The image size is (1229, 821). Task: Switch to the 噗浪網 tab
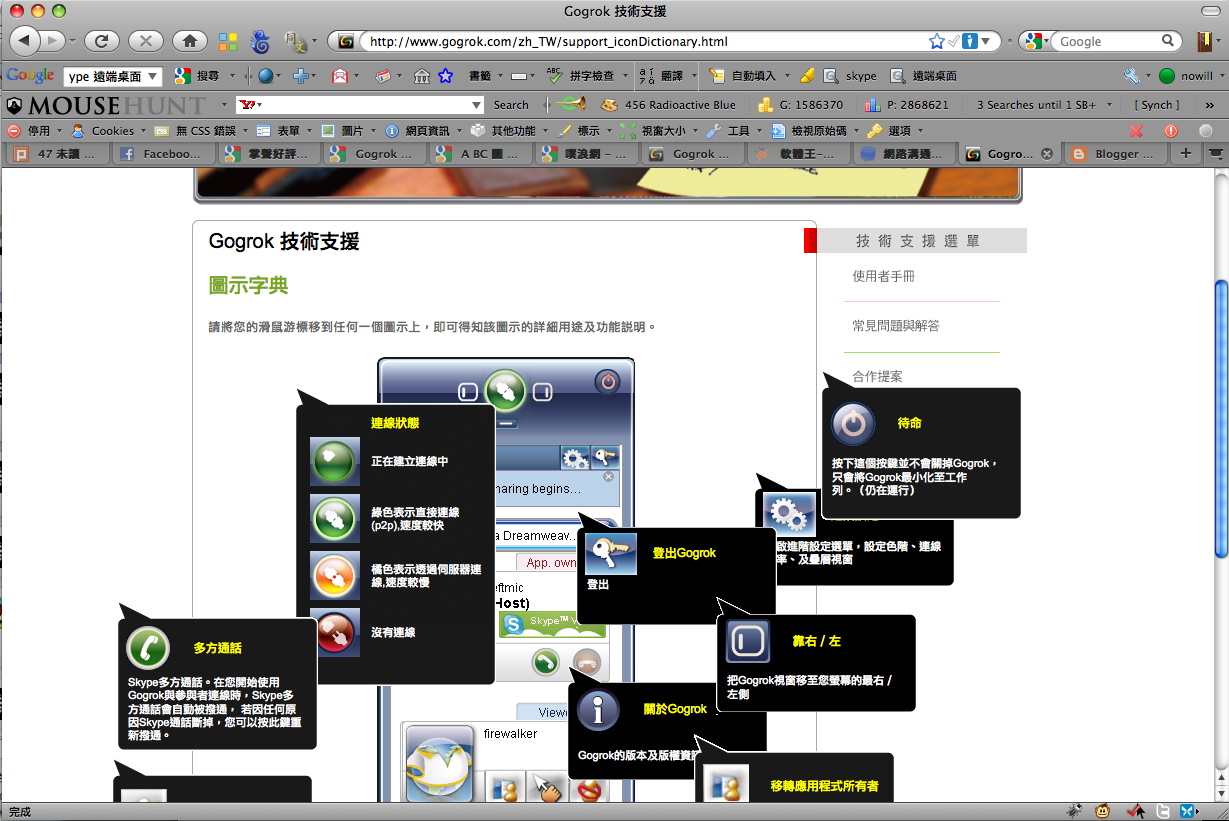tap(586, 154)
